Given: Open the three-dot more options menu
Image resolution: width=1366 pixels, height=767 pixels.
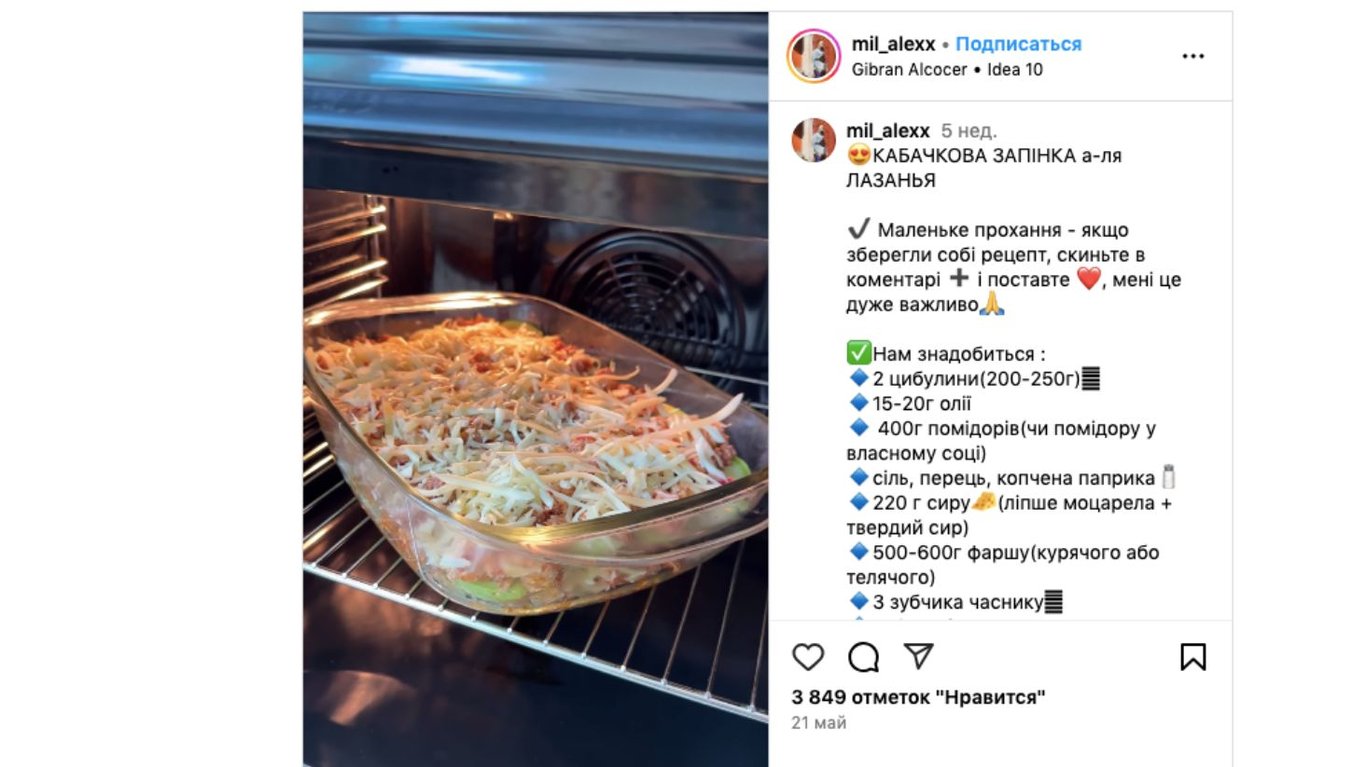Looking at the screenshot, I should [x=1193, y=56].
